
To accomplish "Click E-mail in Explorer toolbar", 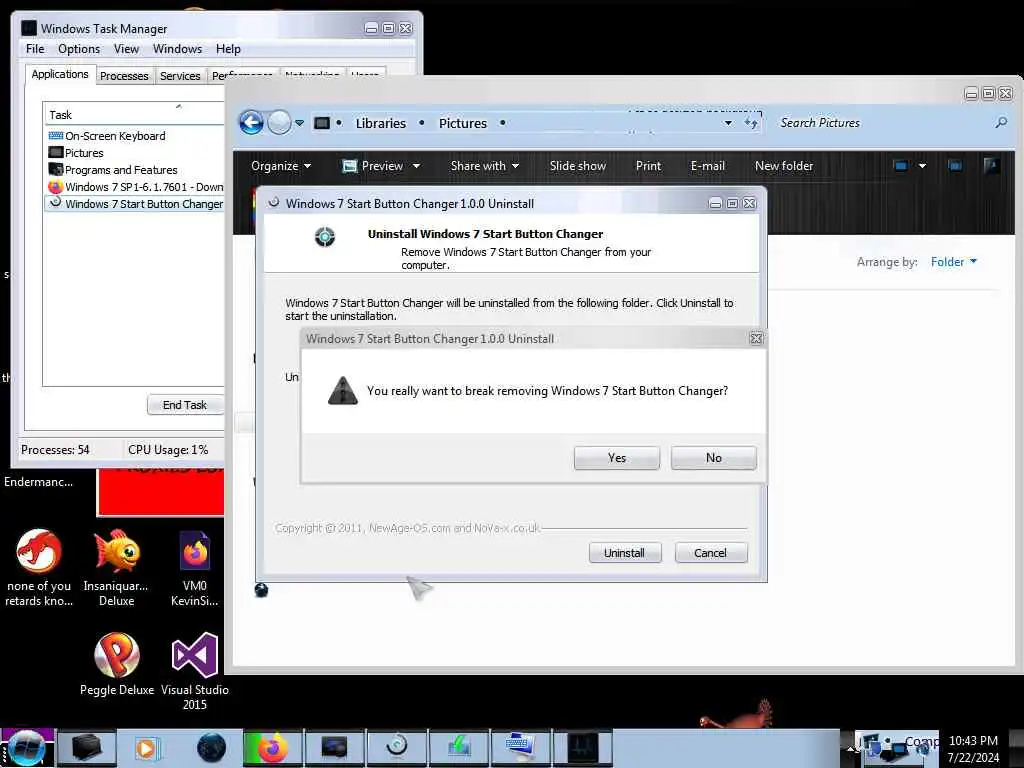I will [x=708, y=166].
